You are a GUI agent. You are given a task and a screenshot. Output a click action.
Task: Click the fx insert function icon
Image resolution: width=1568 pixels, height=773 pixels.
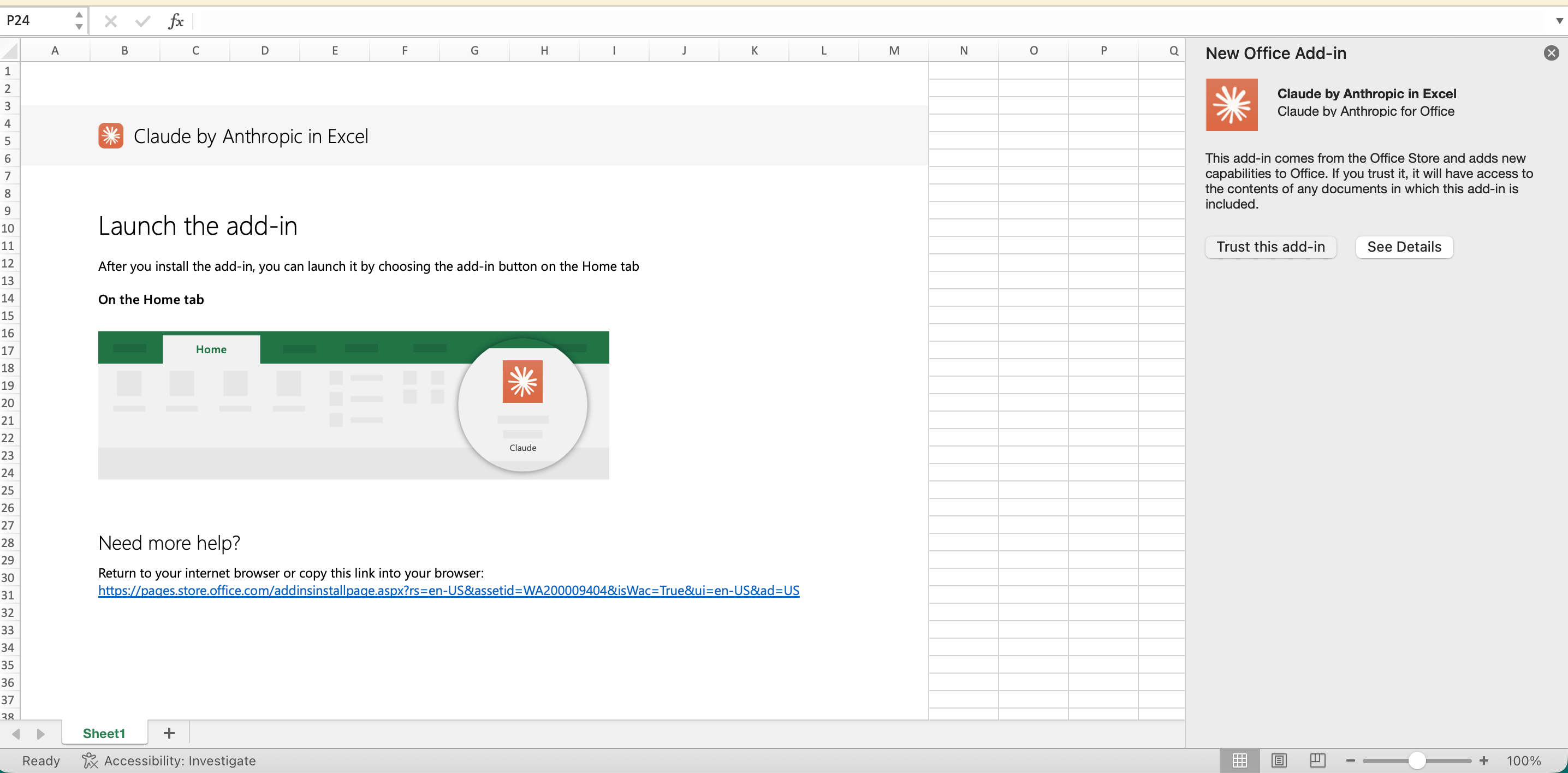pos(175,21)
